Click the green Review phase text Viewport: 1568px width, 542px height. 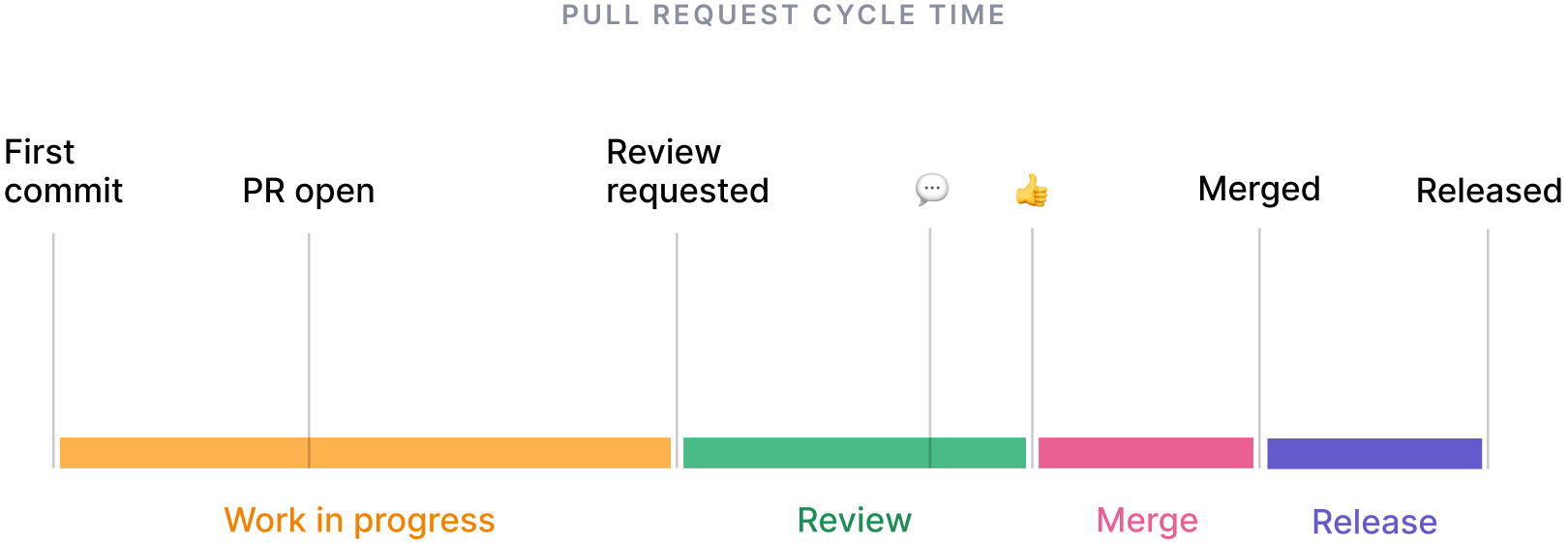[x=855, y=521]
